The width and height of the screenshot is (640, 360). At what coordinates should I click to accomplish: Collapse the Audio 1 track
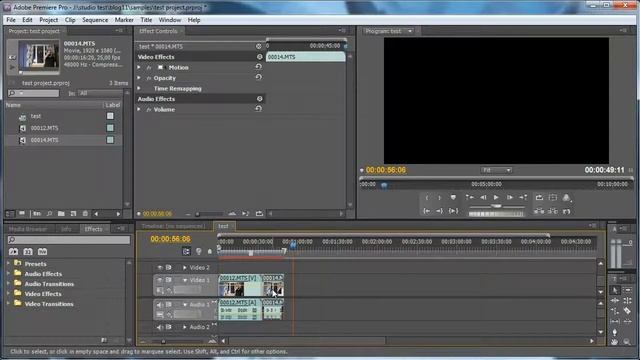184,304
